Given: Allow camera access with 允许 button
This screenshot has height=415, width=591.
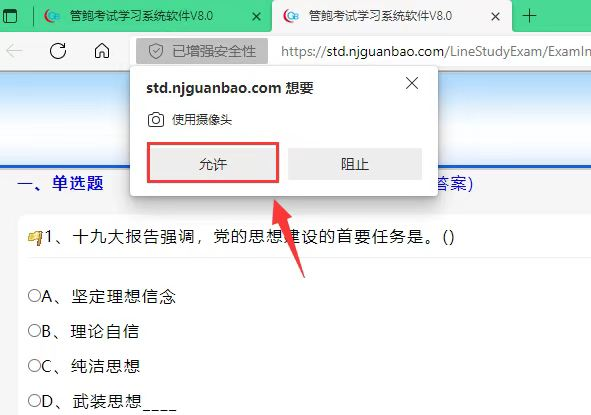Looking at the screenshot, I should [x=213, y=164].
